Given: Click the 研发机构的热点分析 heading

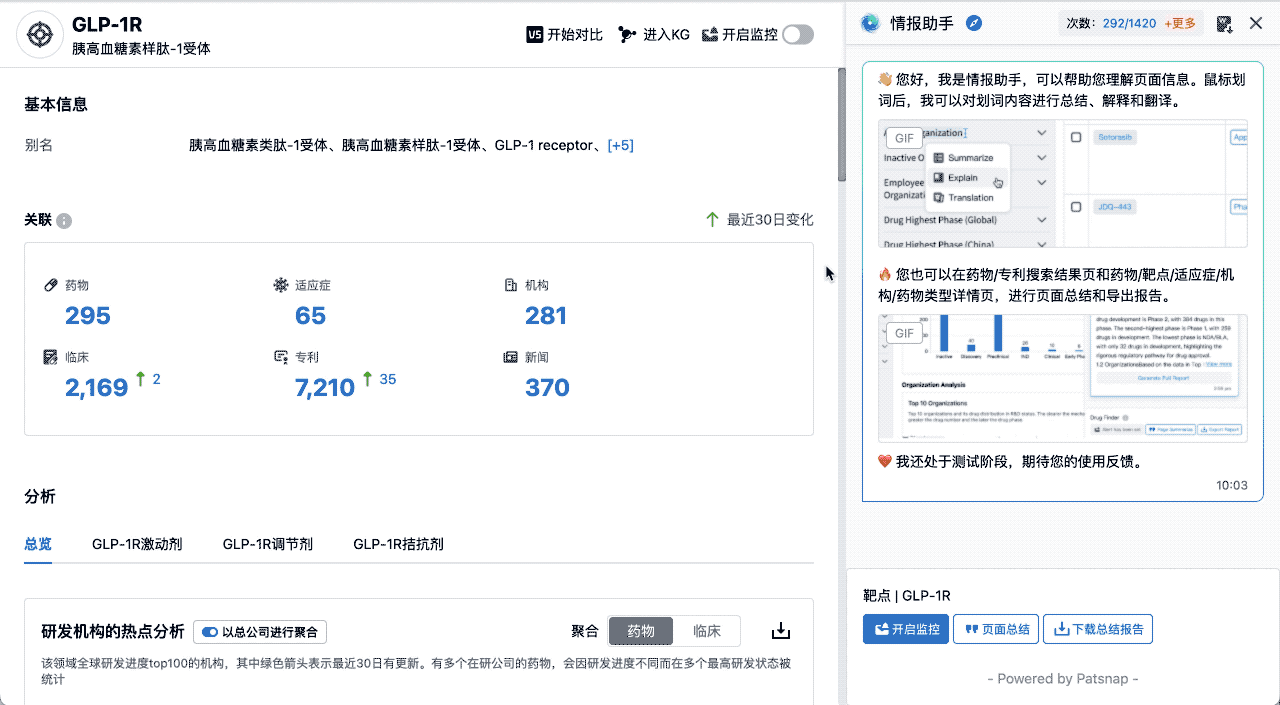Looking at the screenshot, I should (113, 631).
